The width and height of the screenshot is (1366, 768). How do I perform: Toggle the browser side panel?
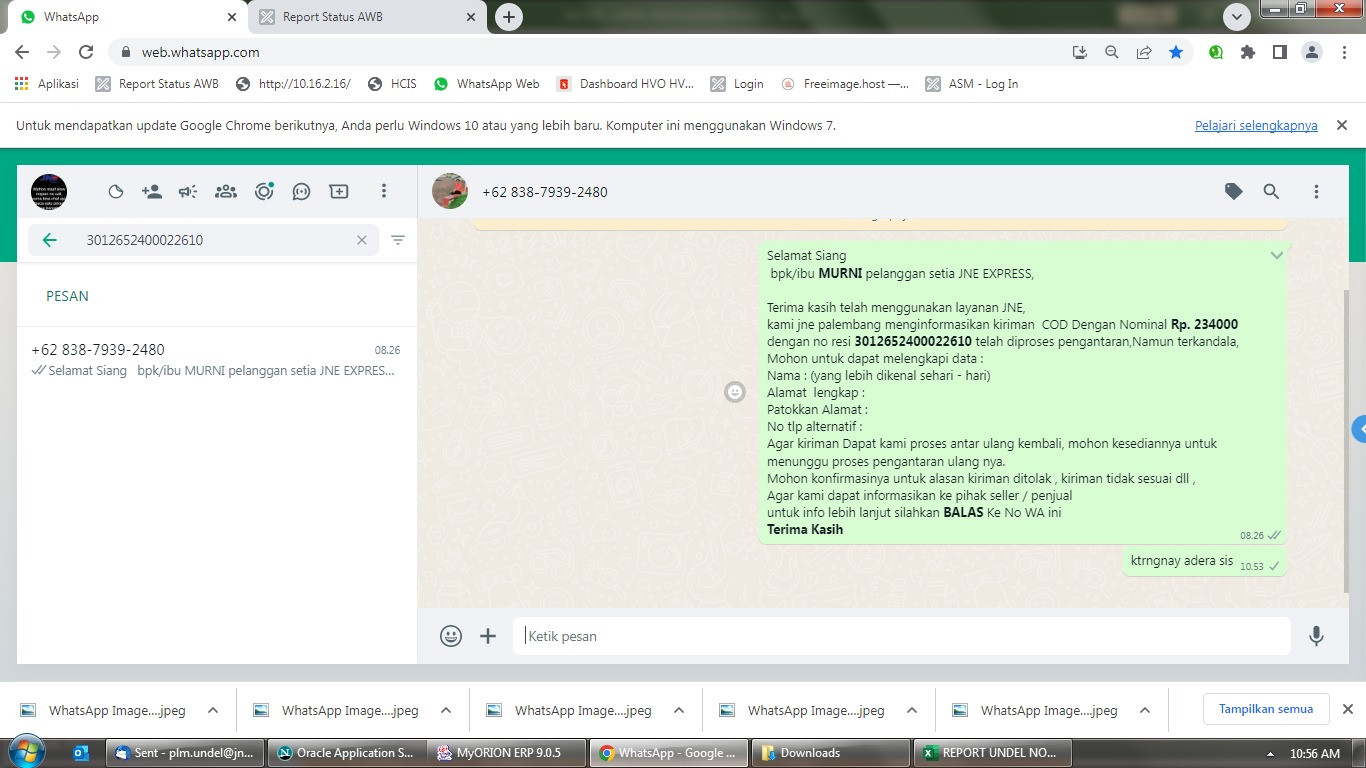[x=1280, y=52]
